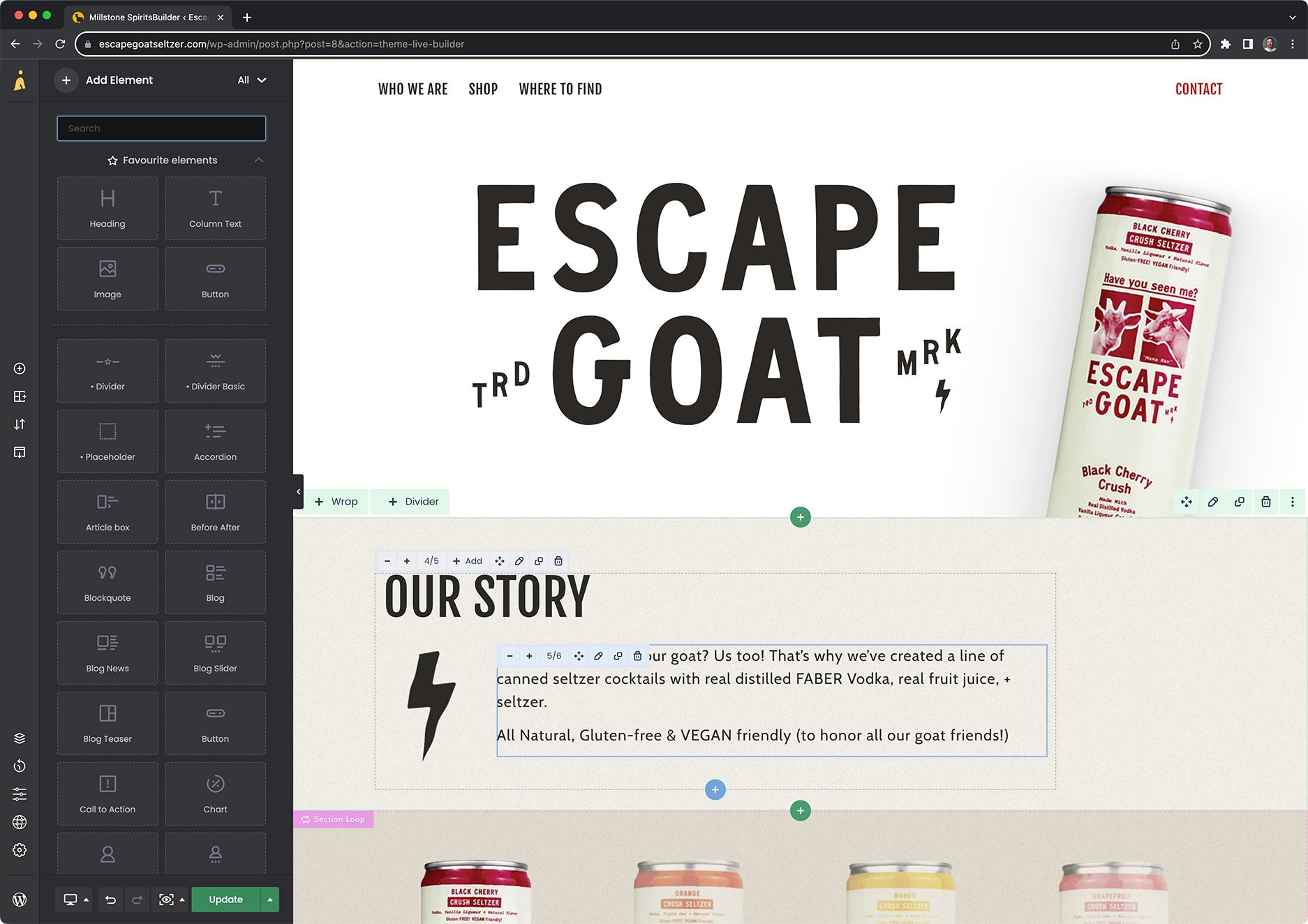Viewport: 1308px width, 924px height.
Task: Click the Add Element plus icon
Action: click(66, 80)
